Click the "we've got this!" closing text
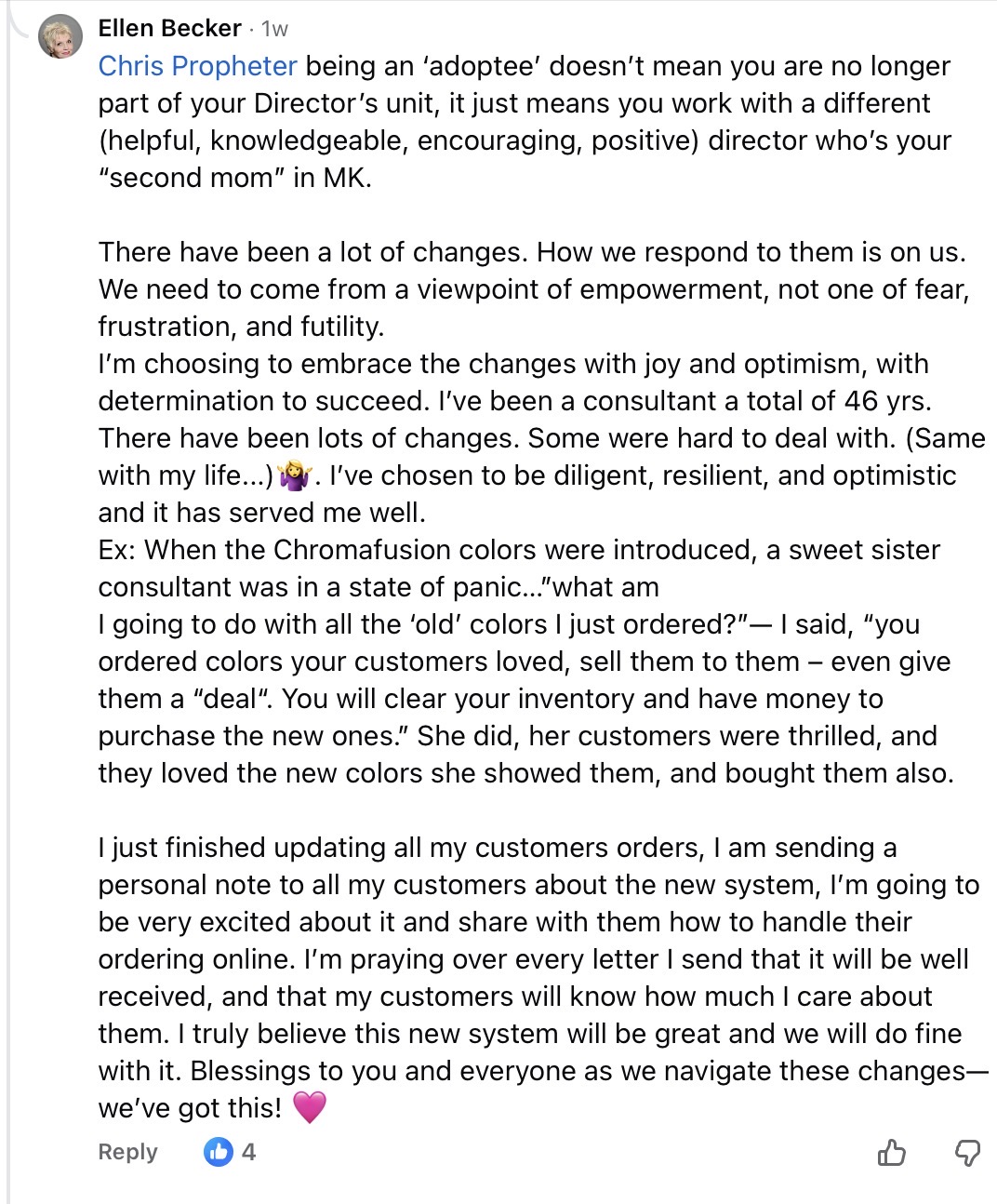The image size is (997, 1204). [190, 1108]
